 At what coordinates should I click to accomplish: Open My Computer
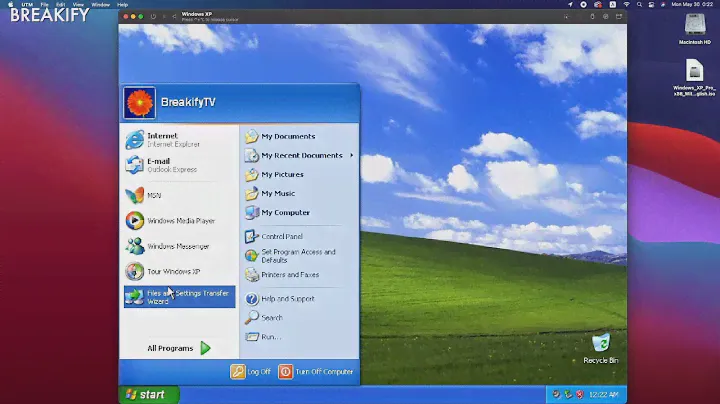(285, 212)
